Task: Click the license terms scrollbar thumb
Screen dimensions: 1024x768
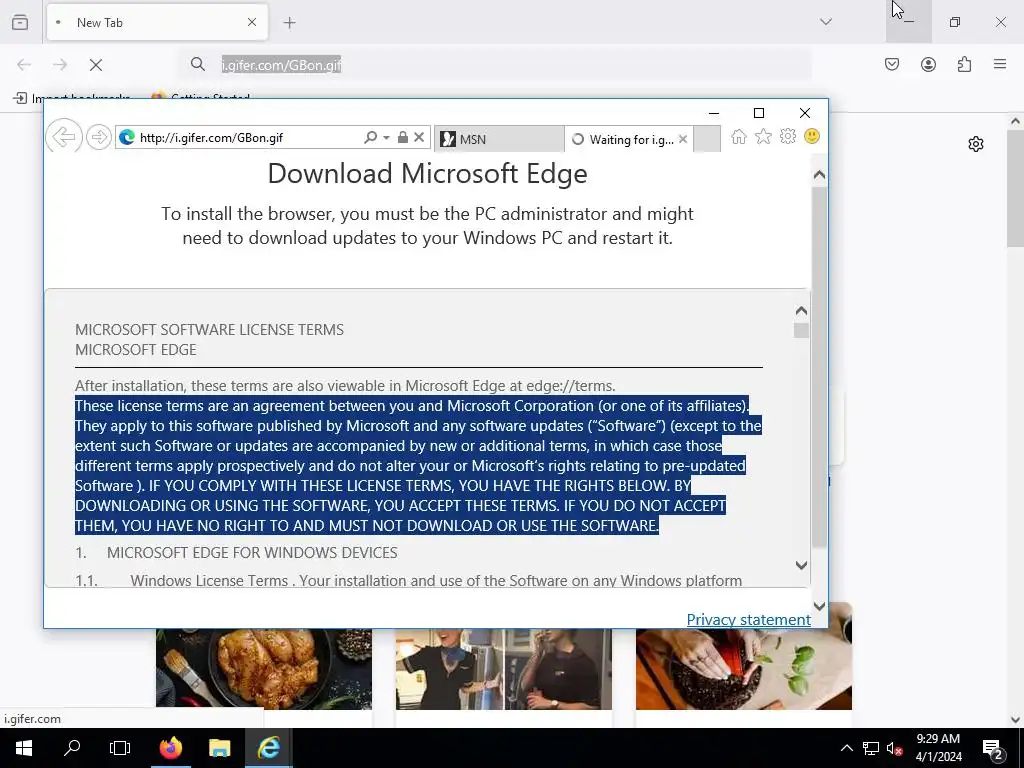Action: 801,330
